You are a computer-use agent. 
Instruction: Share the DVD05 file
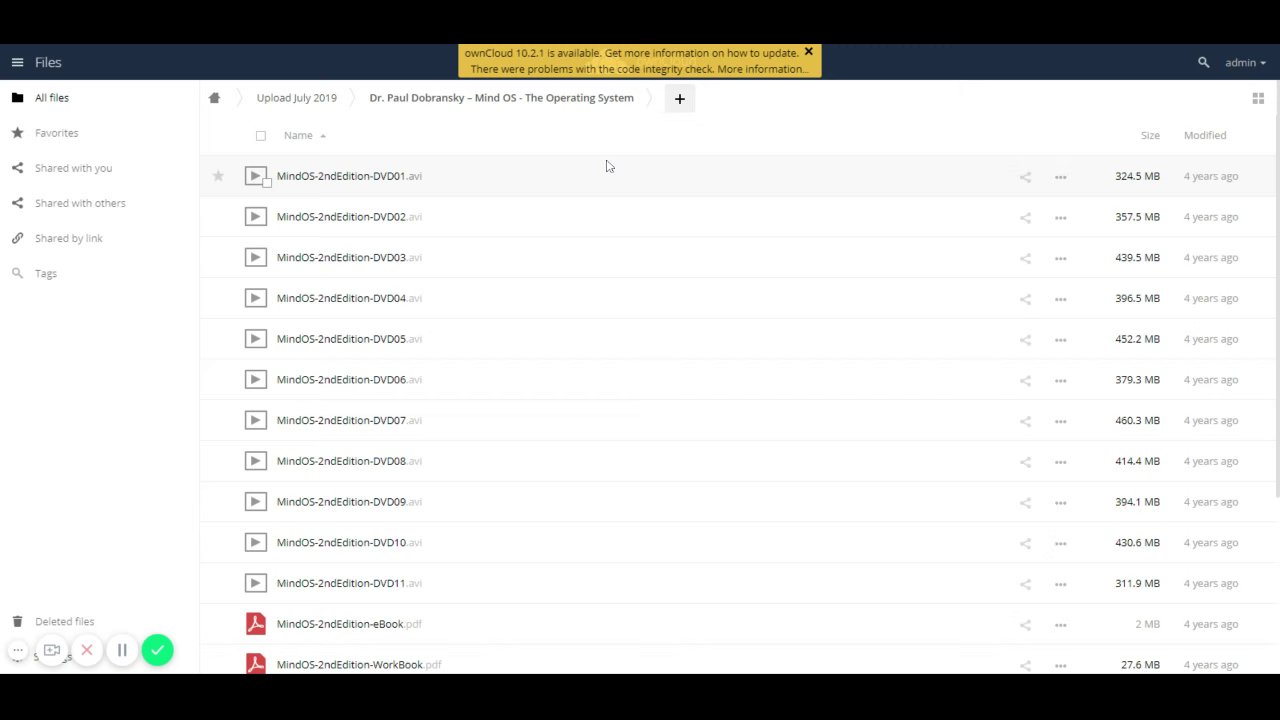pyautogui.click(x=1025, y=340)
